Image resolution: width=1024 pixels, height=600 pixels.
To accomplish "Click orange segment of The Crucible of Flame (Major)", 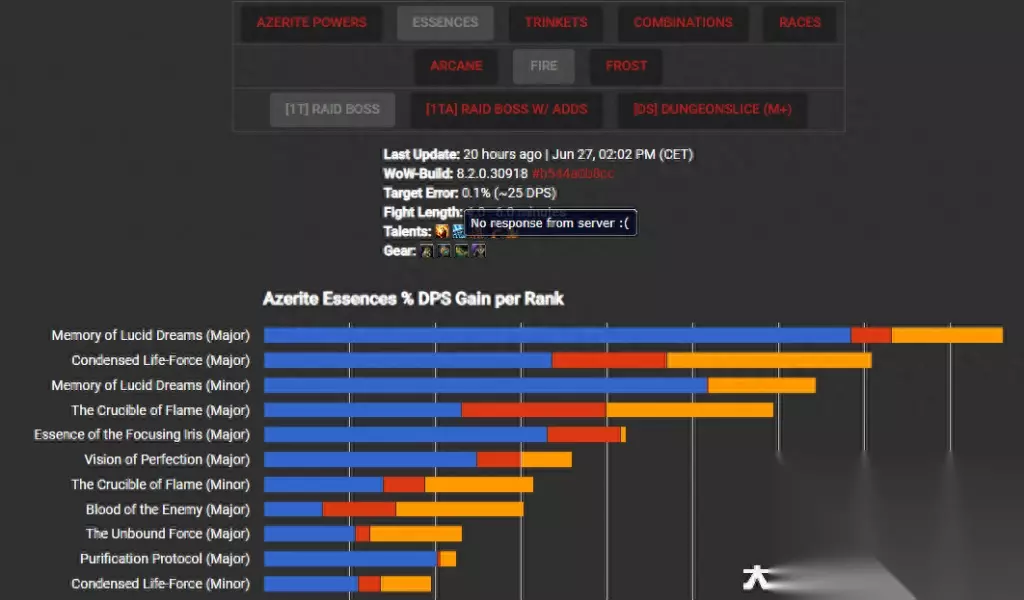I will click(690, 410).
